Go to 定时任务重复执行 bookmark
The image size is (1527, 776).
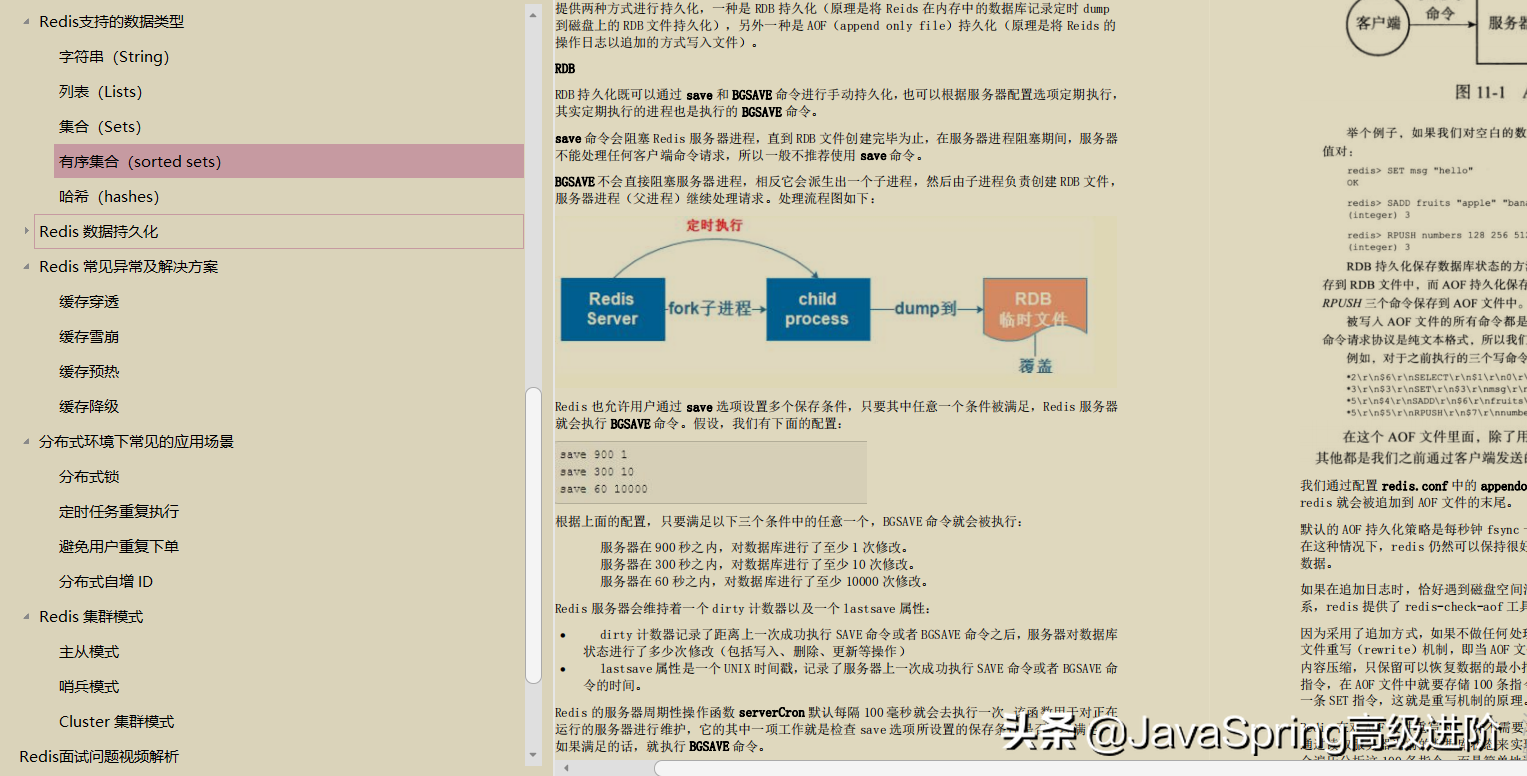point(119,512)
